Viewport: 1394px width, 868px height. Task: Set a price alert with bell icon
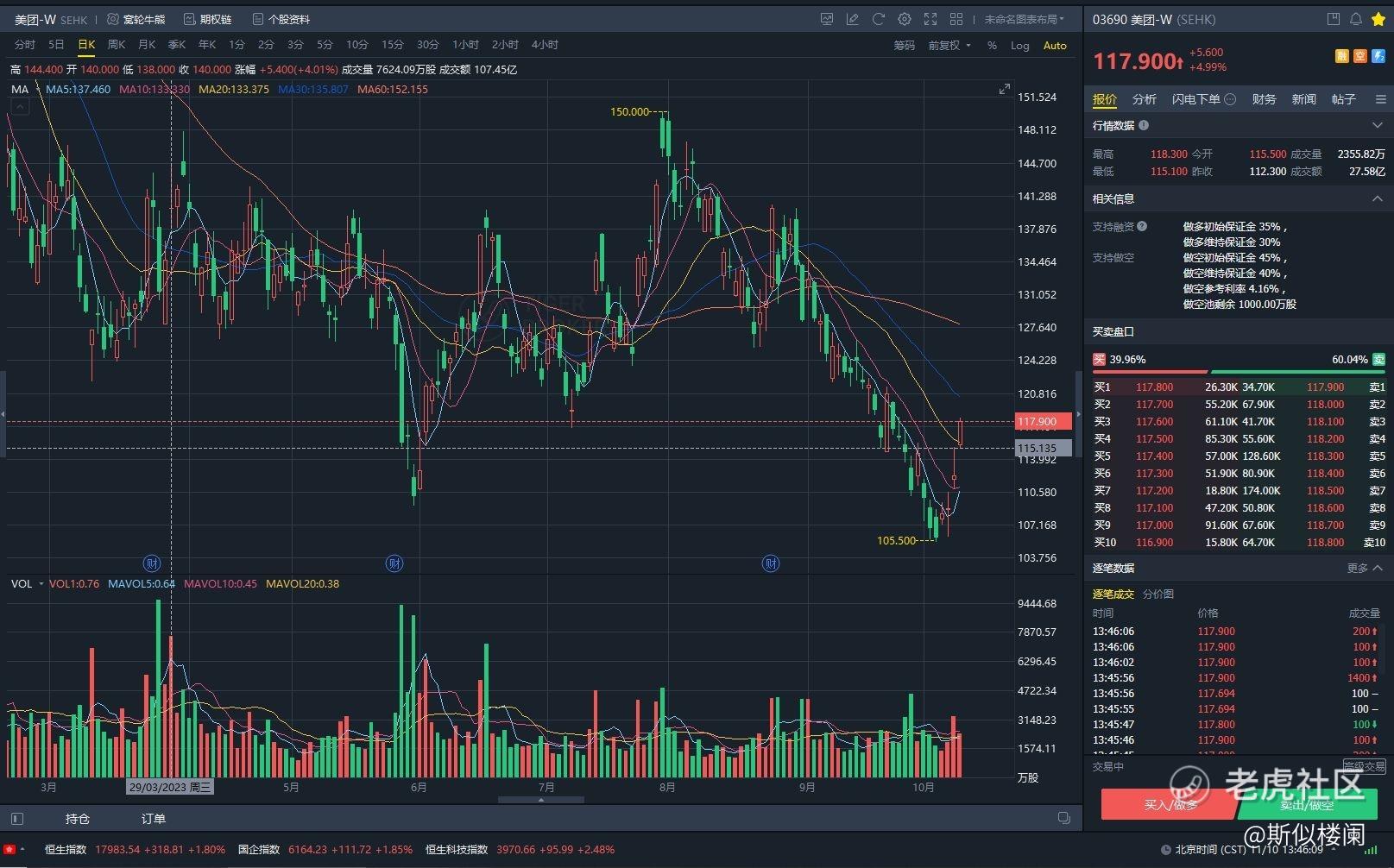[1356, 19]
